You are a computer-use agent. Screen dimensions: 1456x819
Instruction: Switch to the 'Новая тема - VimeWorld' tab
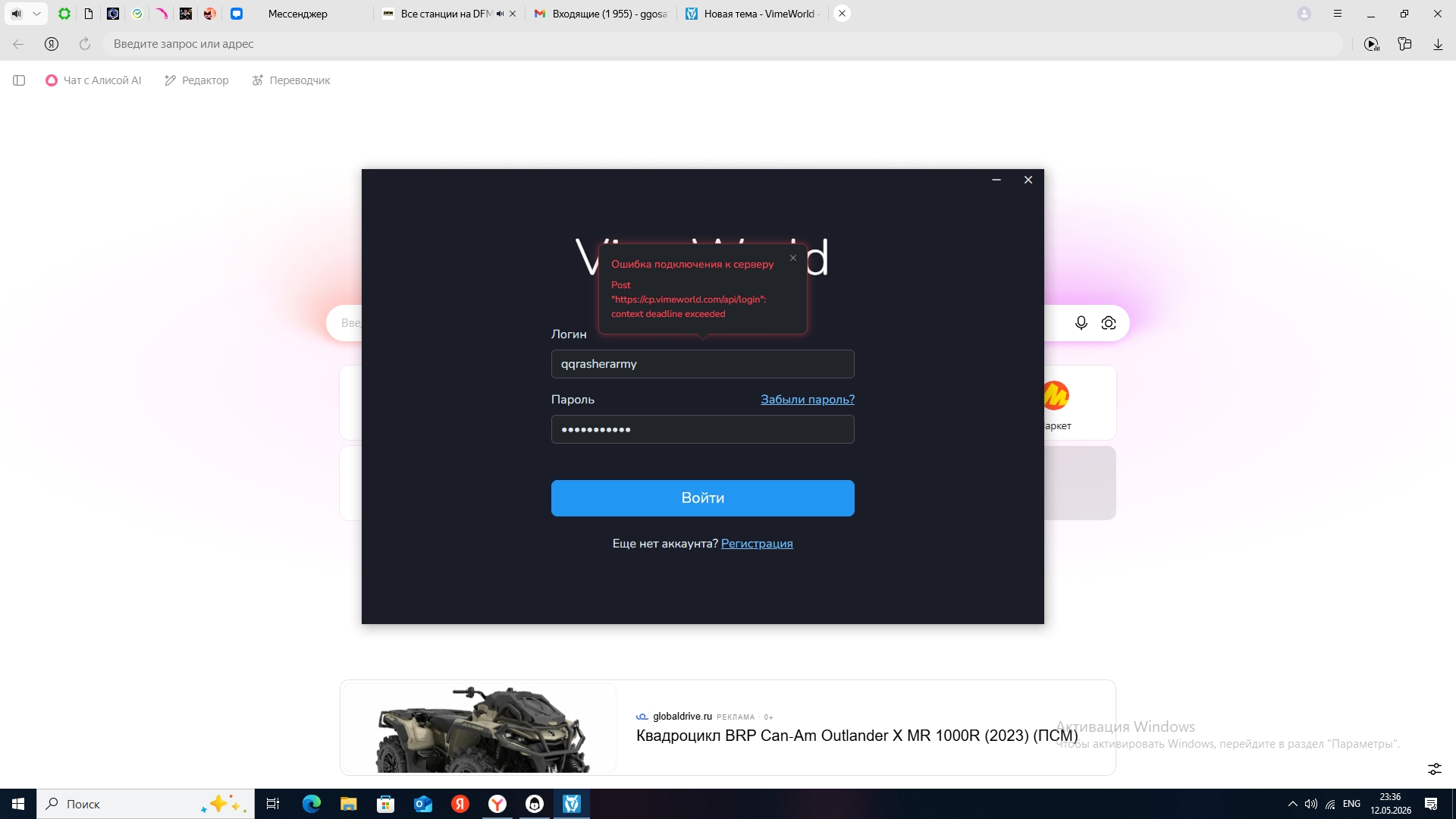pos(752,14)
